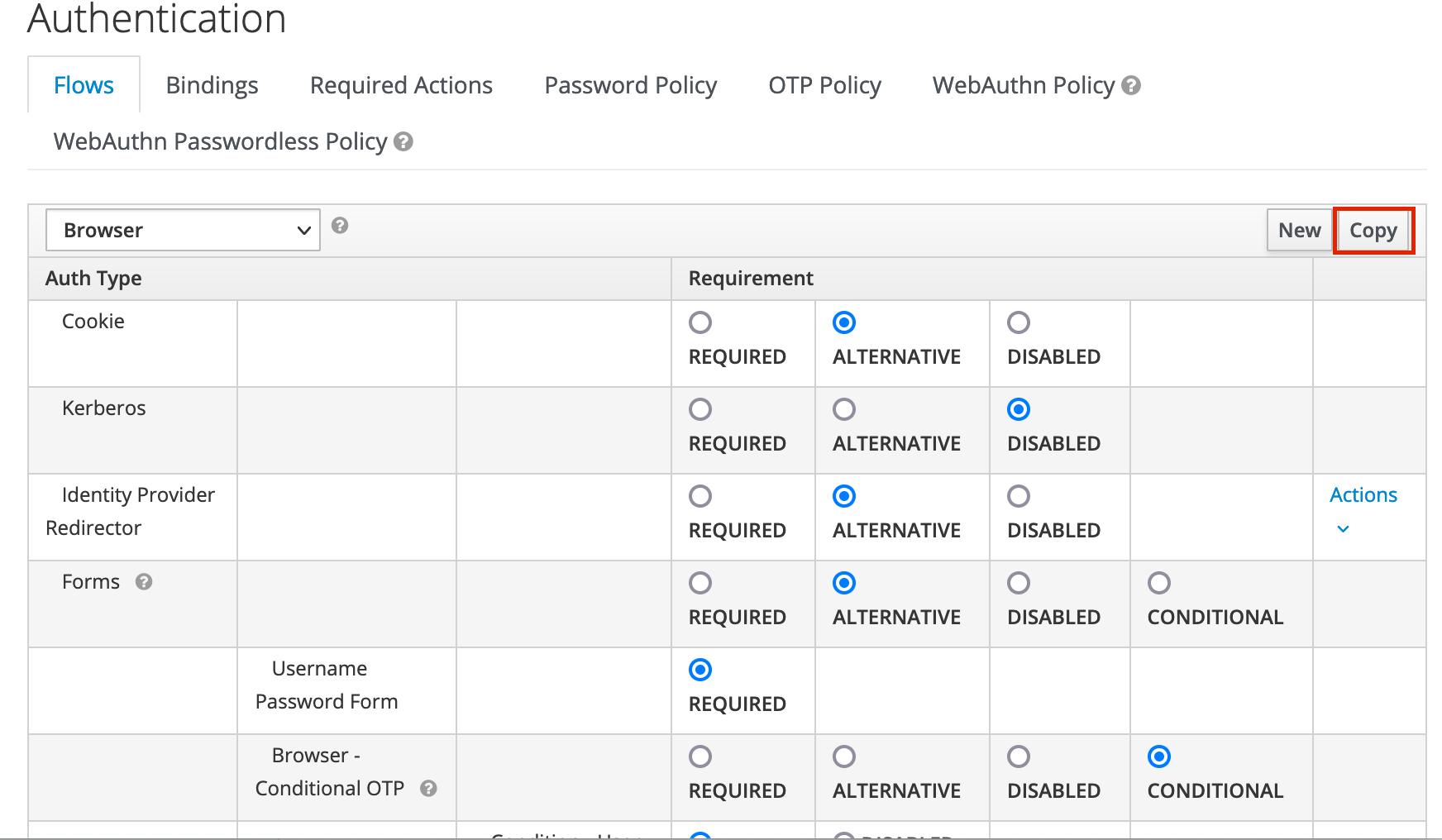Select Username Password Form REQUIRED option

pos(700,670)
